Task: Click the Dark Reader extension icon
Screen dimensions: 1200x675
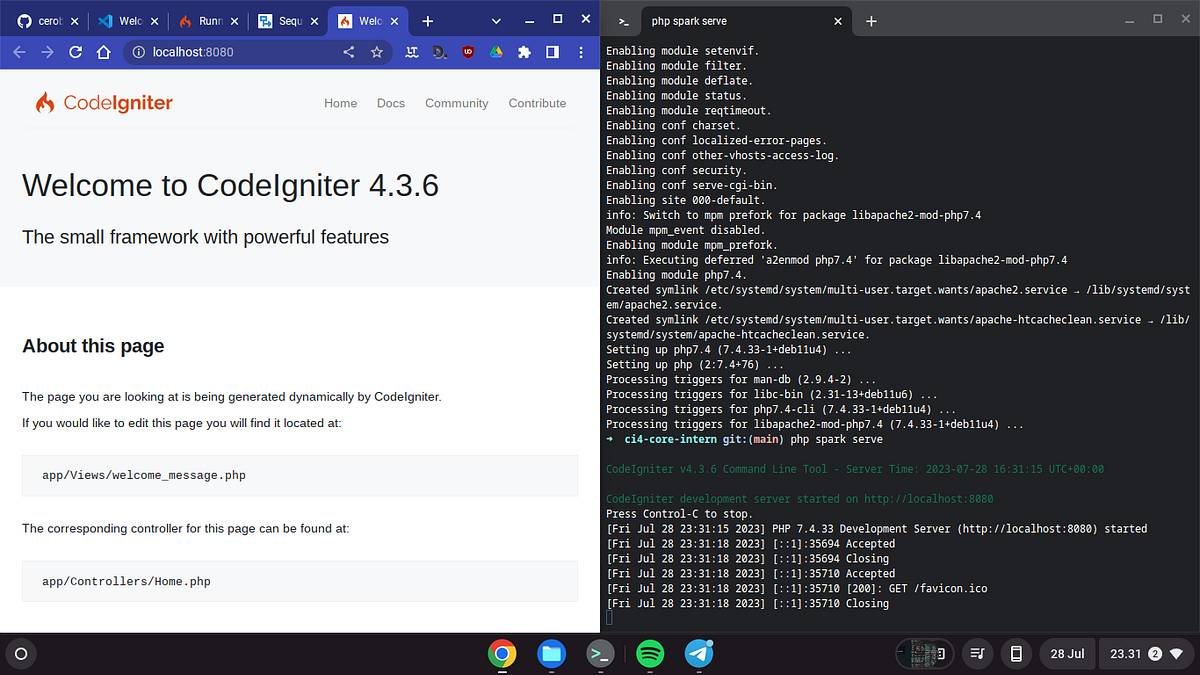Action: 438,52
